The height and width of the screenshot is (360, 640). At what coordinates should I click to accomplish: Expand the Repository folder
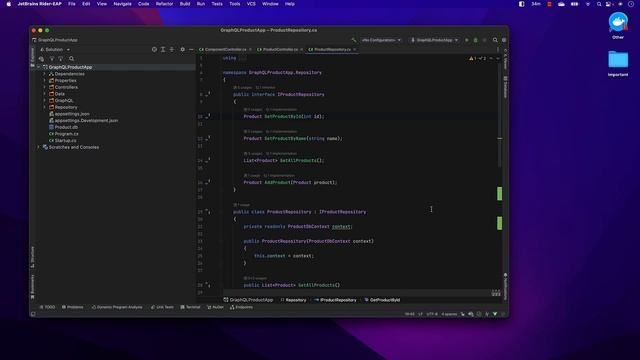tap(45, 107)
